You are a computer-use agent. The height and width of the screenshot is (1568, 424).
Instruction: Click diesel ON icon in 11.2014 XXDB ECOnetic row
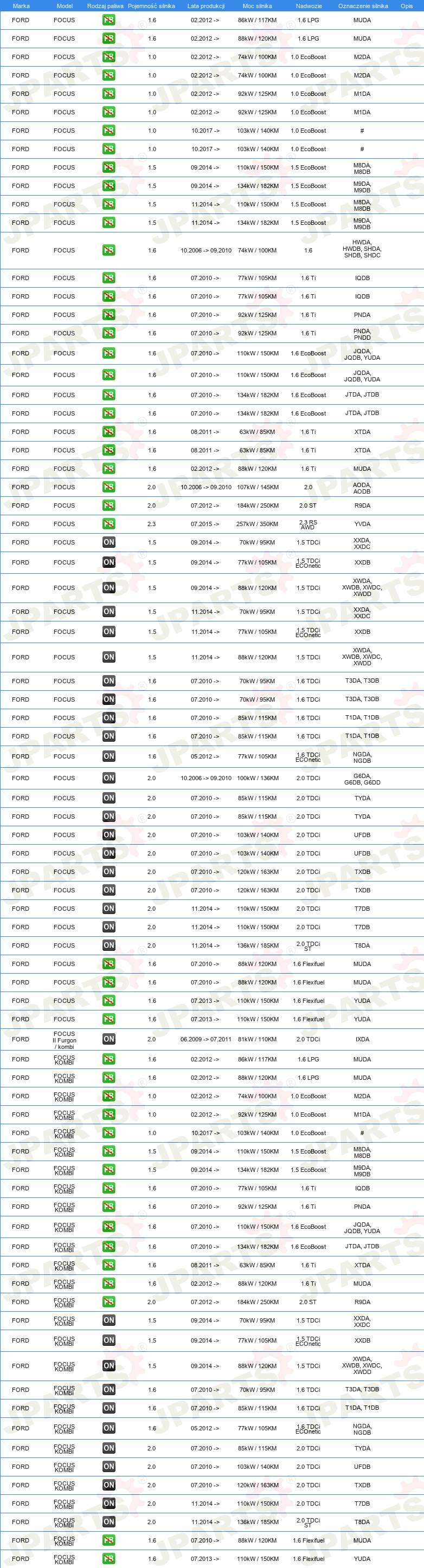coord(109,632)
